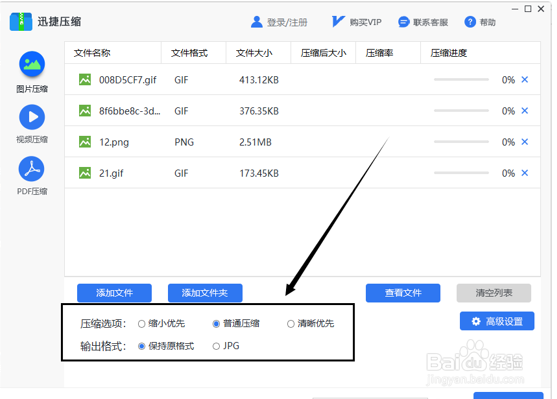This screenshot has height=399, width=557.
Task: Click the progress bar for 008D5CF7.gif
Action: tap(461, 80)
